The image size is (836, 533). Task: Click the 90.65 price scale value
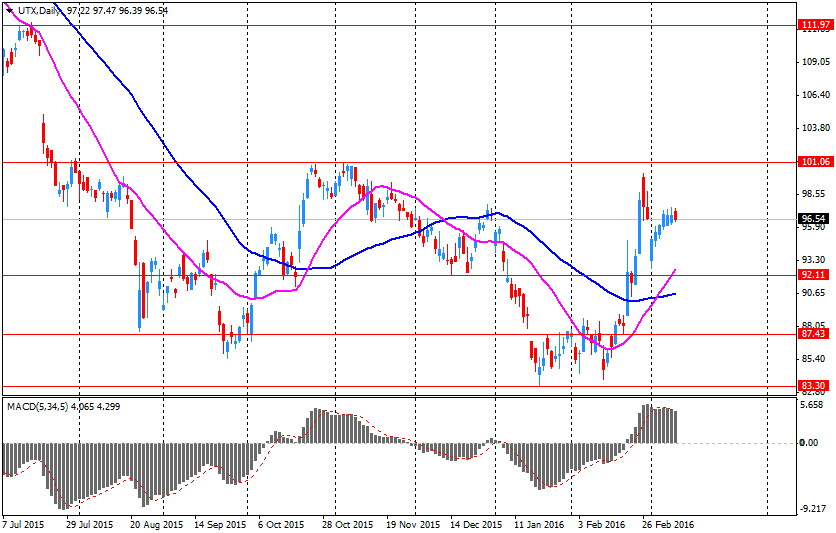coord(814,293)
